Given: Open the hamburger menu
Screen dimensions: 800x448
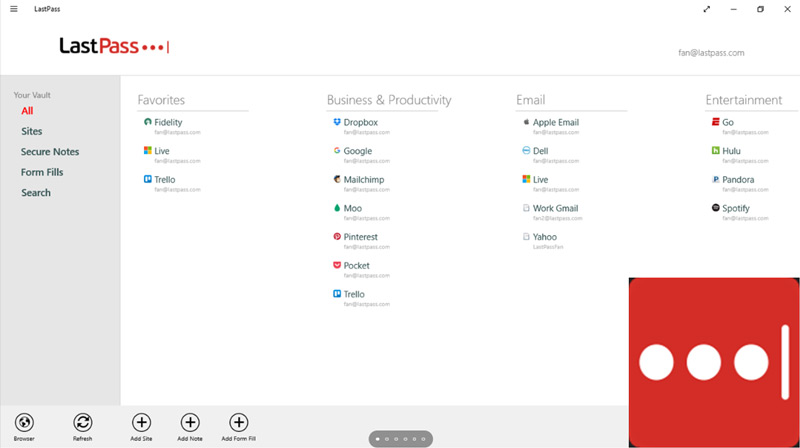Looking at the screenshot, I should point(14,9).
